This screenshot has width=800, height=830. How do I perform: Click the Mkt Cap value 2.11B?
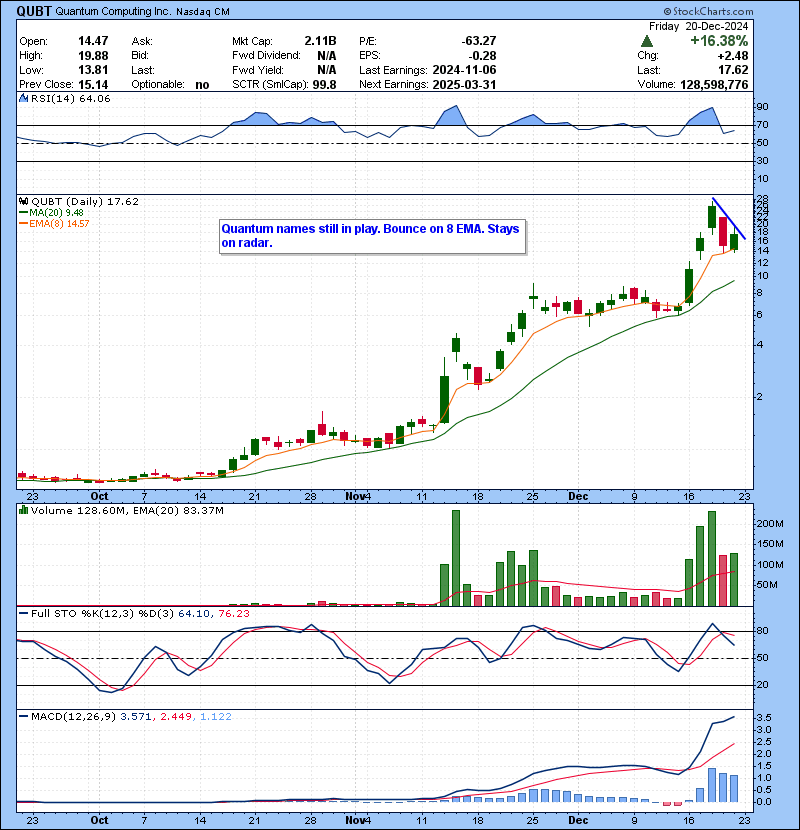pos(320,41)
